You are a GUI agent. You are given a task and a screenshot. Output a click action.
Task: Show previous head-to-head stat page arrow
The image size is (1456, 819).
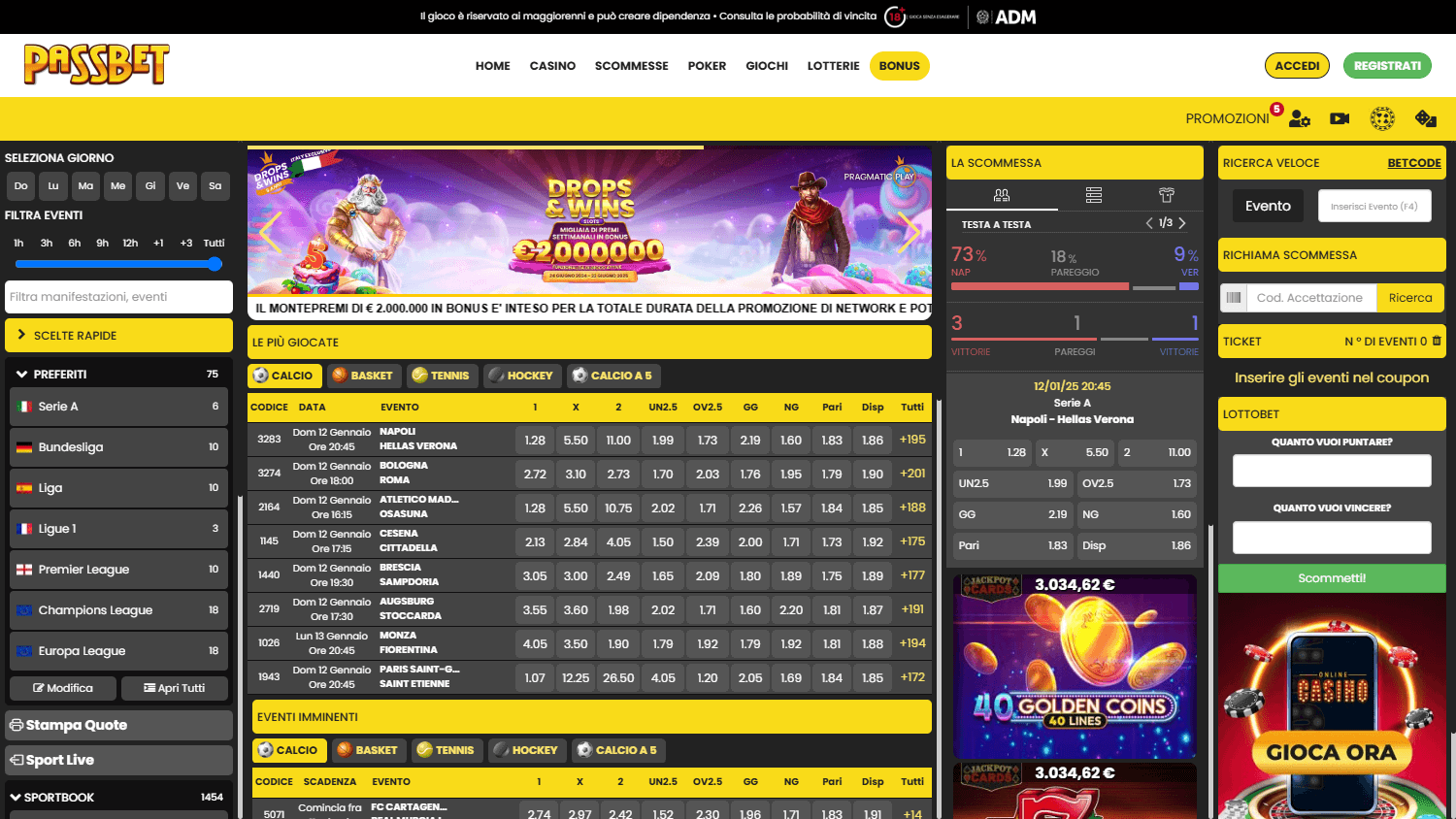[x=1149, y=223]
